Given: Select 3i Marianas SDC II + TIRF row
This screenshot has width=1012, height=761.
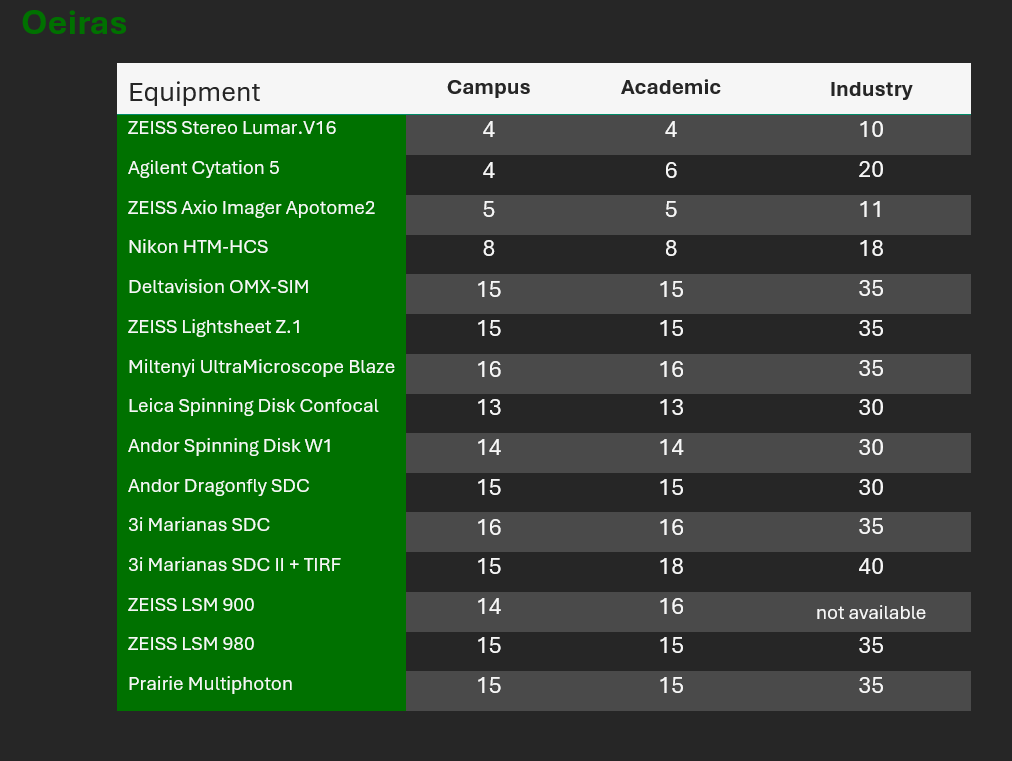Looking at the screenshot, I should 234,565.
